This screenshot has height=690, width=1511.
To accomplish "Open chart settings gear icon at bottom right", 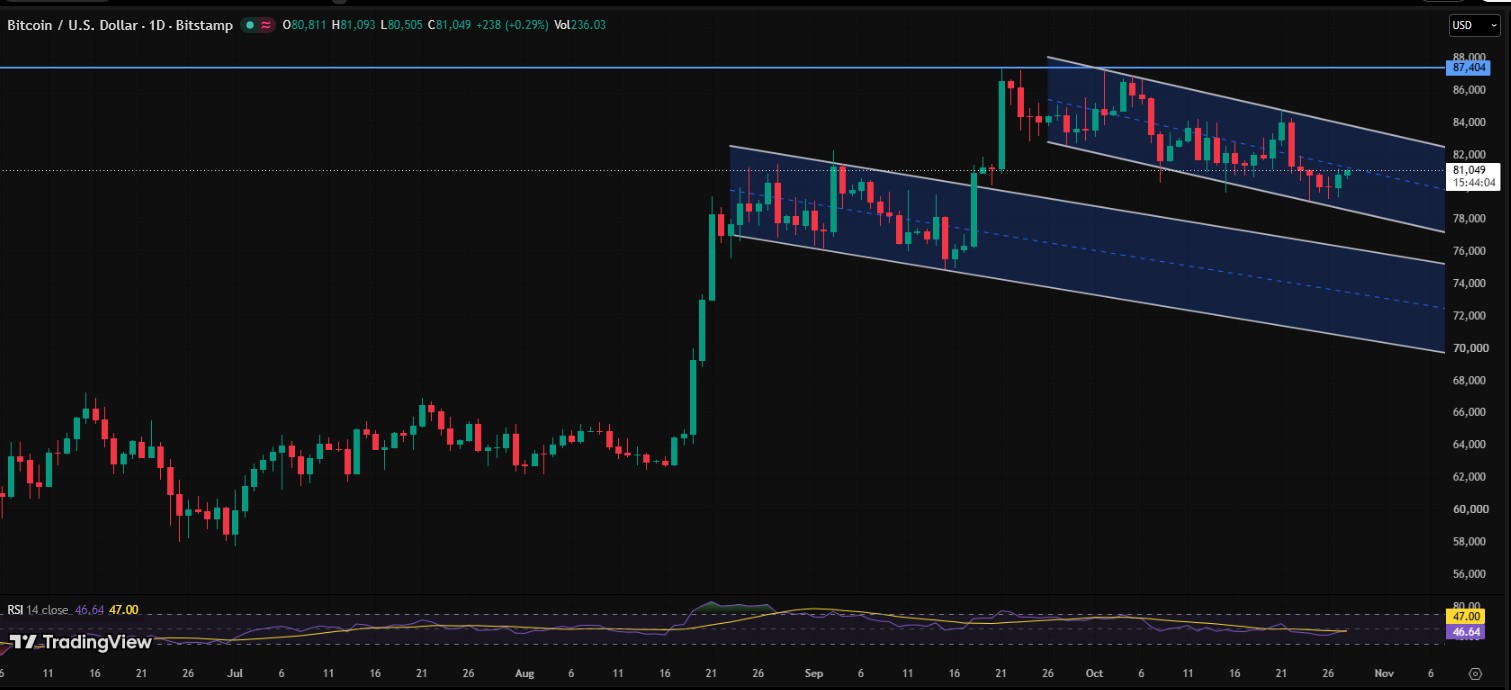I will click(x=1475, y=674).
